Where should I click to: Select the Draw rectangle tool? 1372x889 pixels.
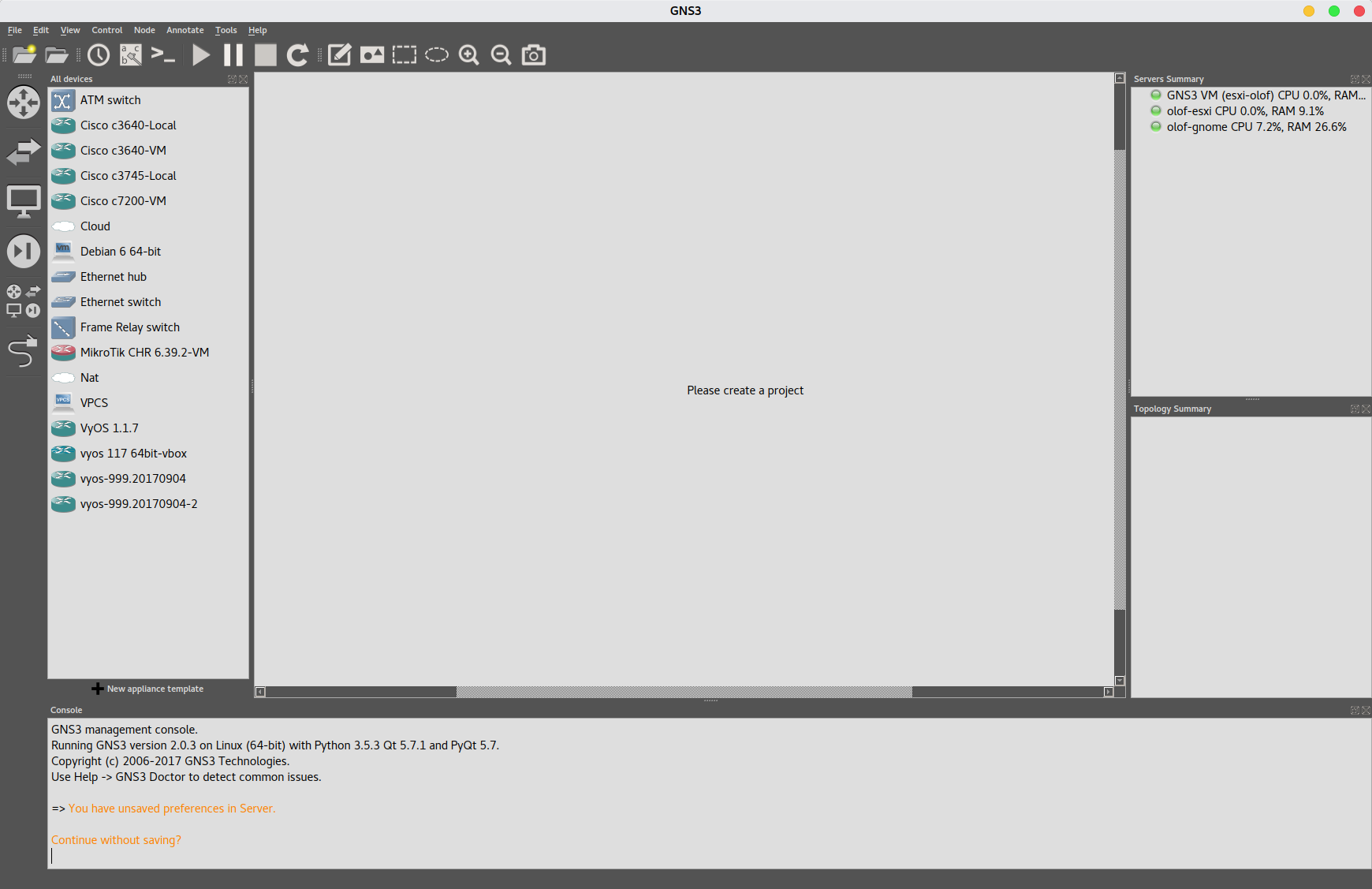tap(405, 54)
